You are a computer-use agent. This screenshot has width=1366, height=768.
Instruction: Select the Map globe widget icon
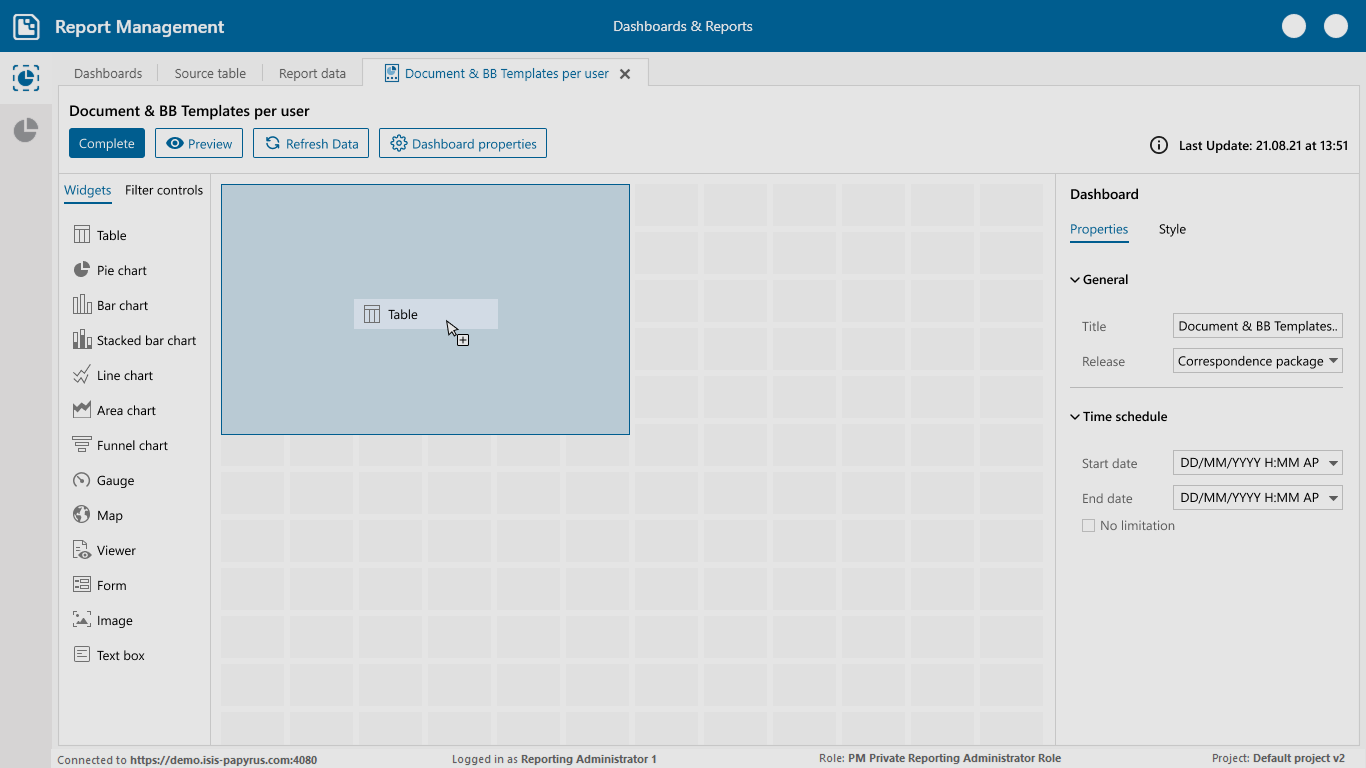tap(82, 515)
